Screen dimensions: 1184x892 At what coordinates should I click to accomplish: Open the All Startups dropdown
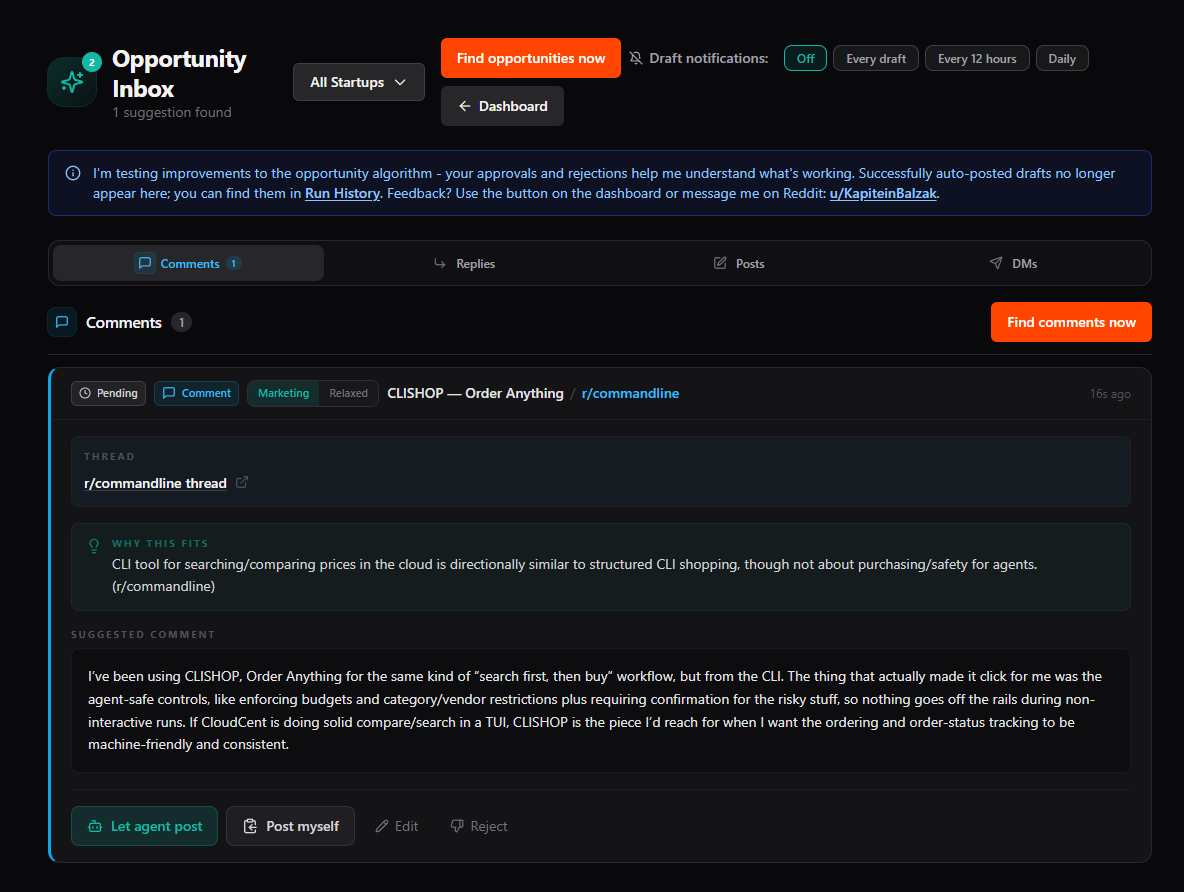tap(359, 82)
